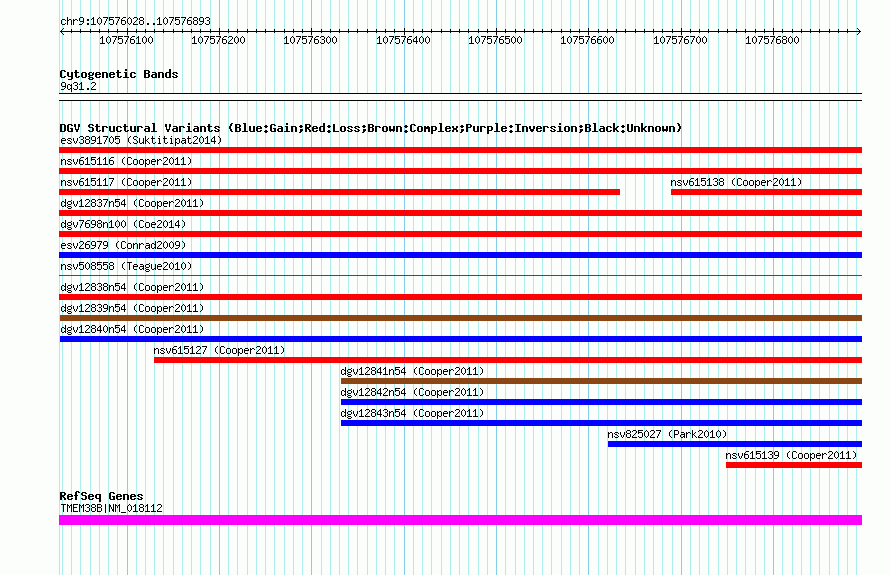Select the nsv508558 (Teague2010) label
Viewport: 890px width, 575px height.
(126, 266)
